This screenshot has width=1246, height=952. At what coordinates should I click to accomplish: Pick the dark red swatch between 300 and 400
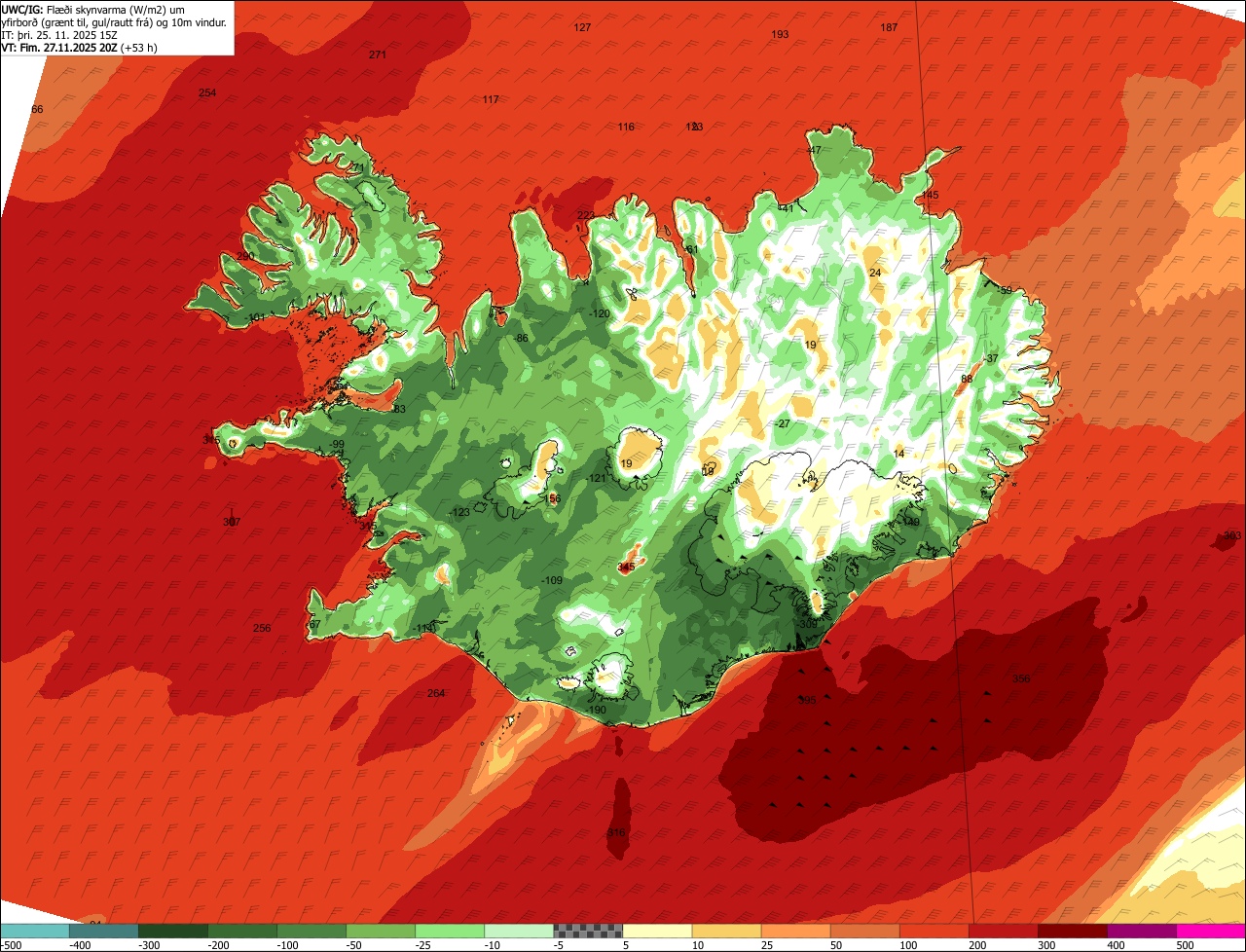point(1072,931)
